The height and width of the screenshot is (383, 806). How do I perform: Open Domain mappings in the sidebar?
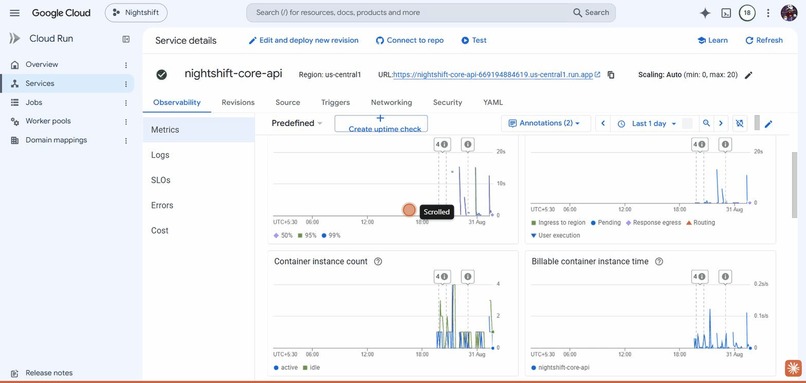[x=56, y=140]
